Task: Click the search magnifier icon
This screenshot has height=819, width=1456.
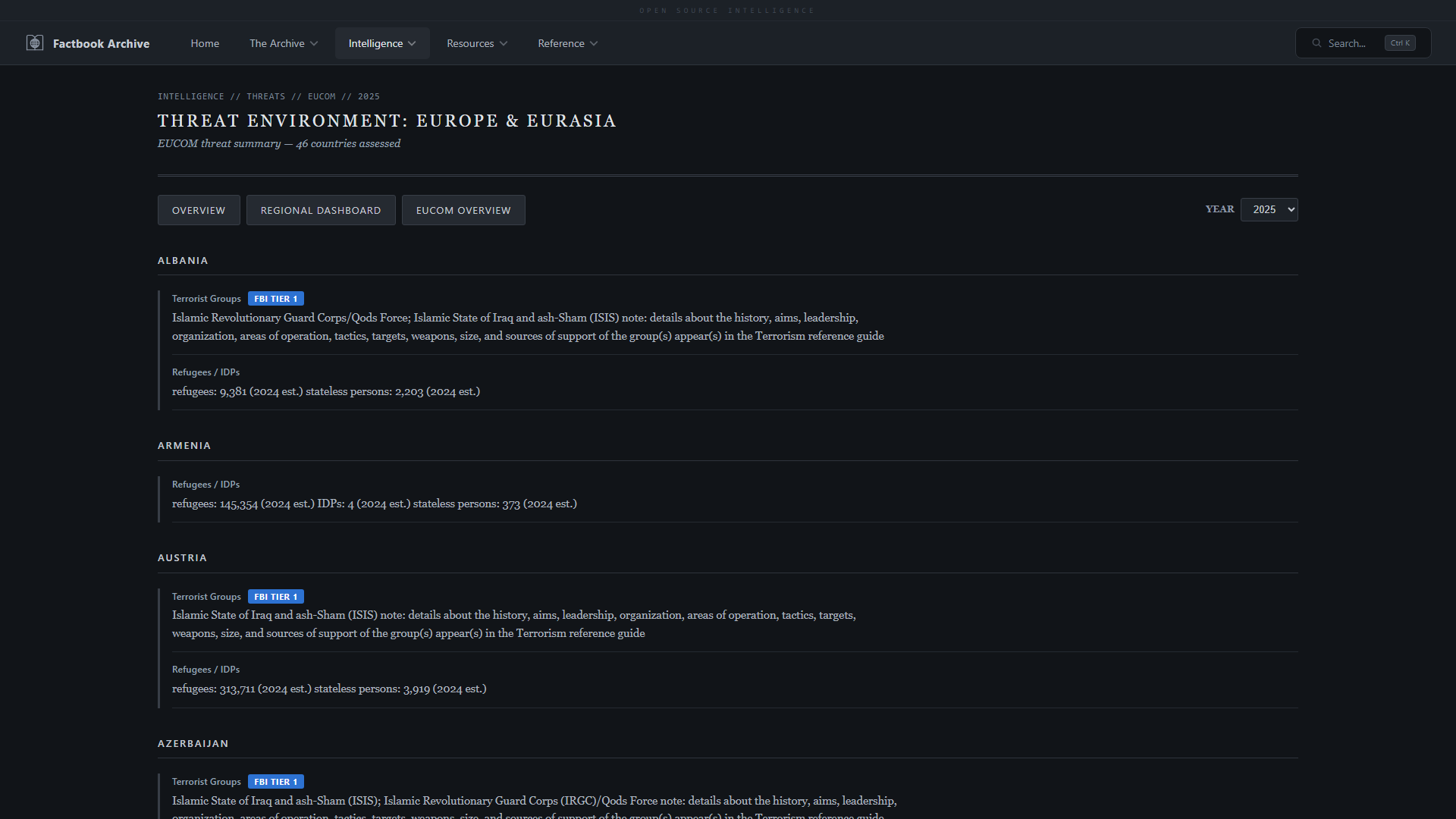Action: coord(1316,43)
